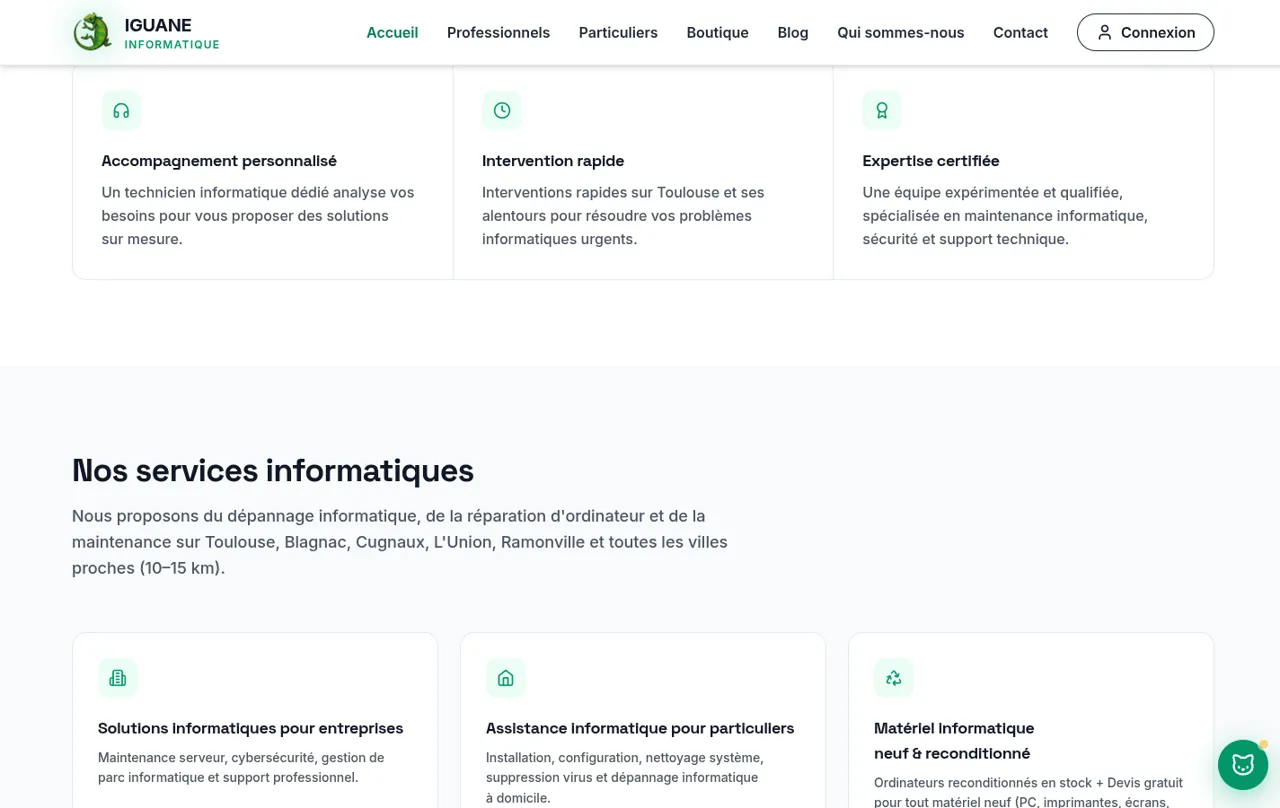
Task: Open the cat face chat widget
Action: [x=1243, y=765]
